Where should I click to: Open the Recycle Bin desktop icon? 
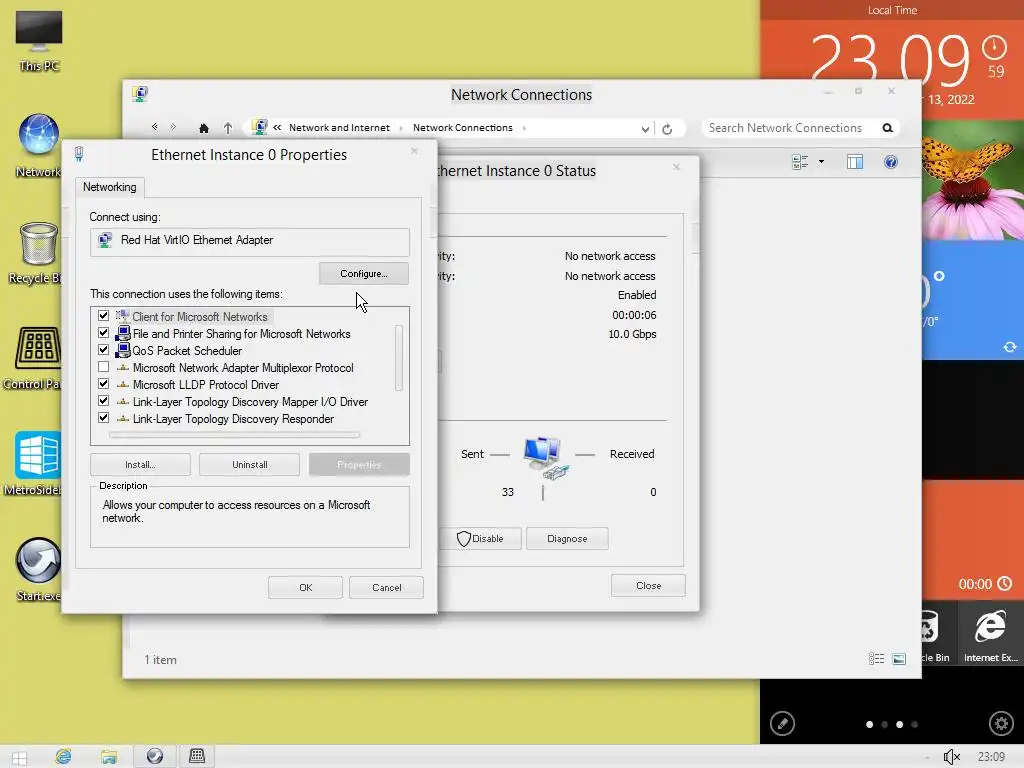coord(38,252)
